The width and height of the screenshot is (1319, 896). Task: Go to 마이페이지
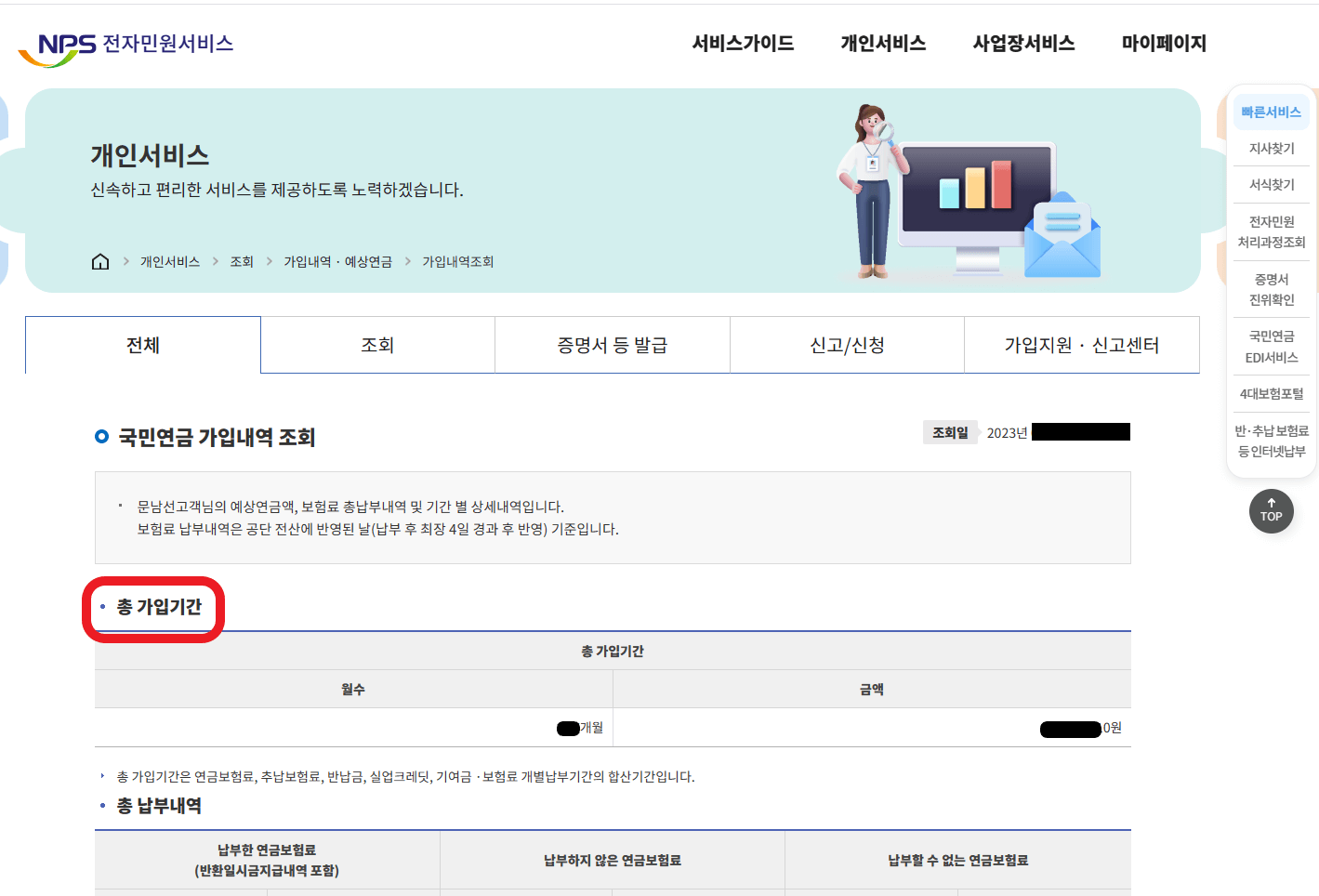(1164, 43)
